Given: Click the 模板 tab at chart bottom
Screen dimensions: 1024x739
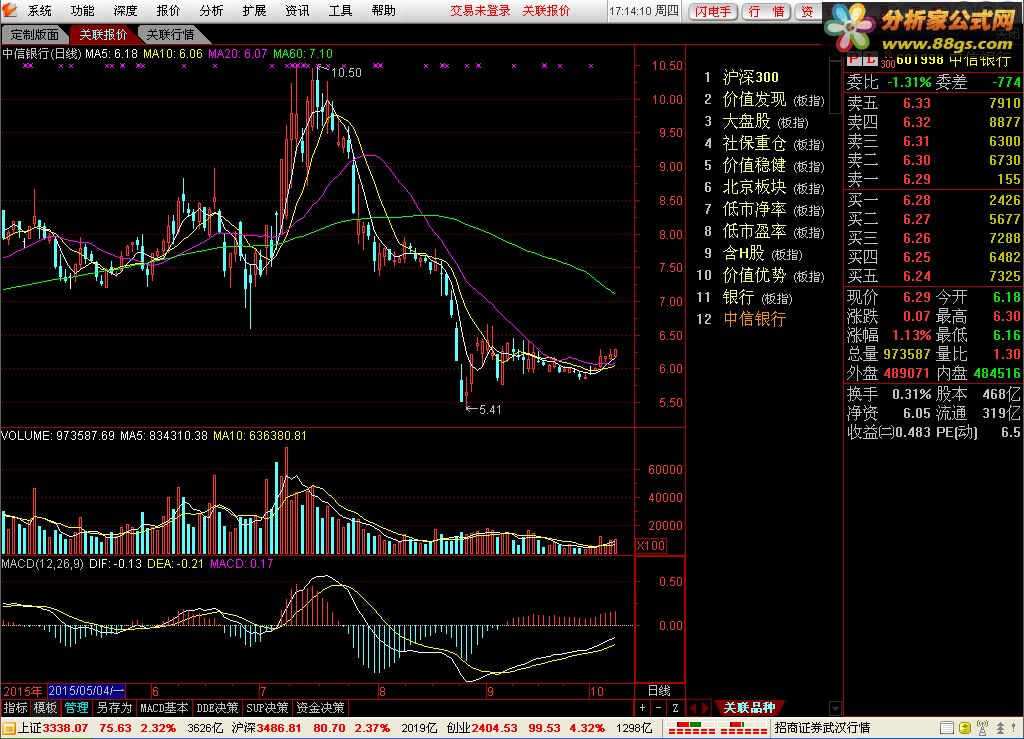Looking at the screenshot, I should pyautogui.click(x=45, y=708).
